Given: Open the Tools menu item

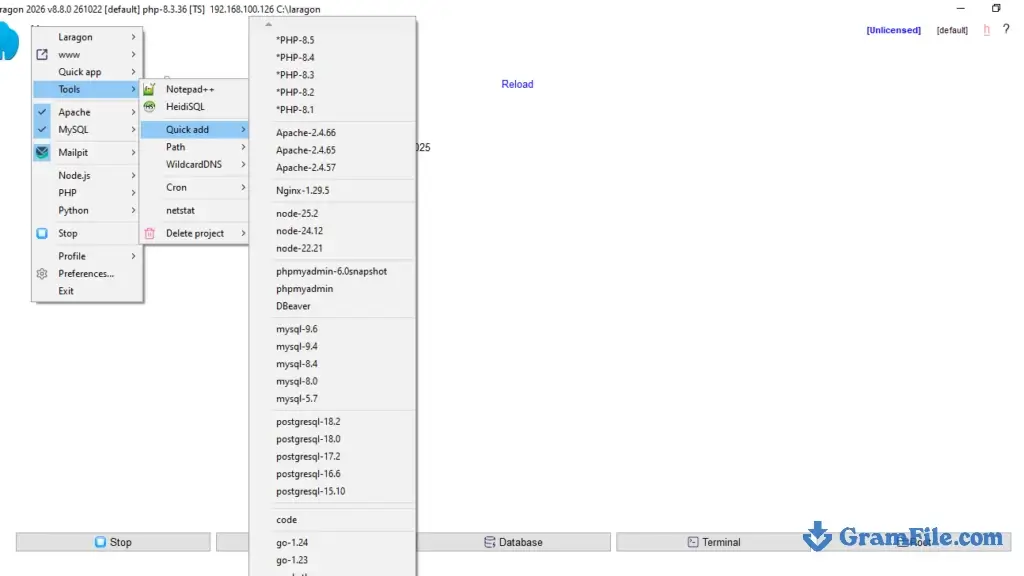Looking at the screenshot, I should [x=87, y=89].
